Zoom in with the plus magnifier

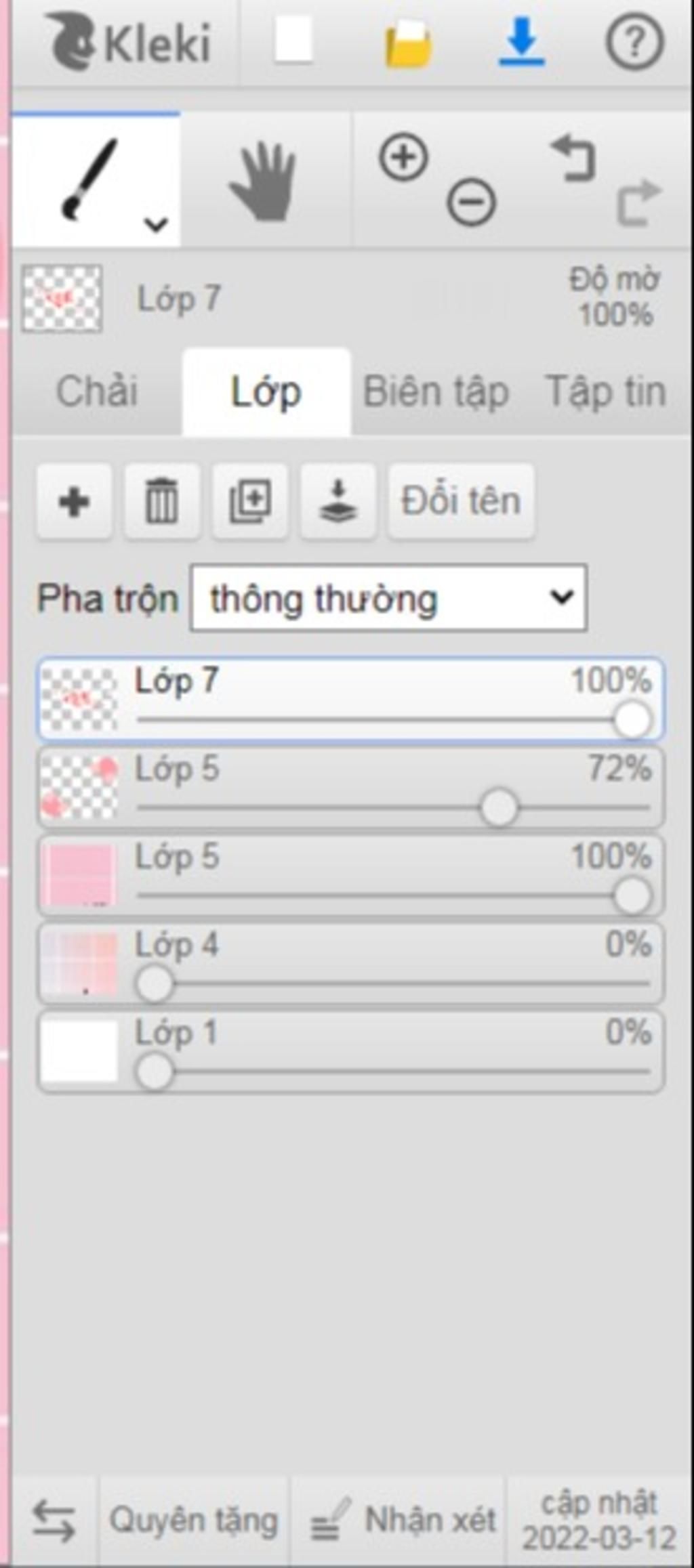pos(404,158)
